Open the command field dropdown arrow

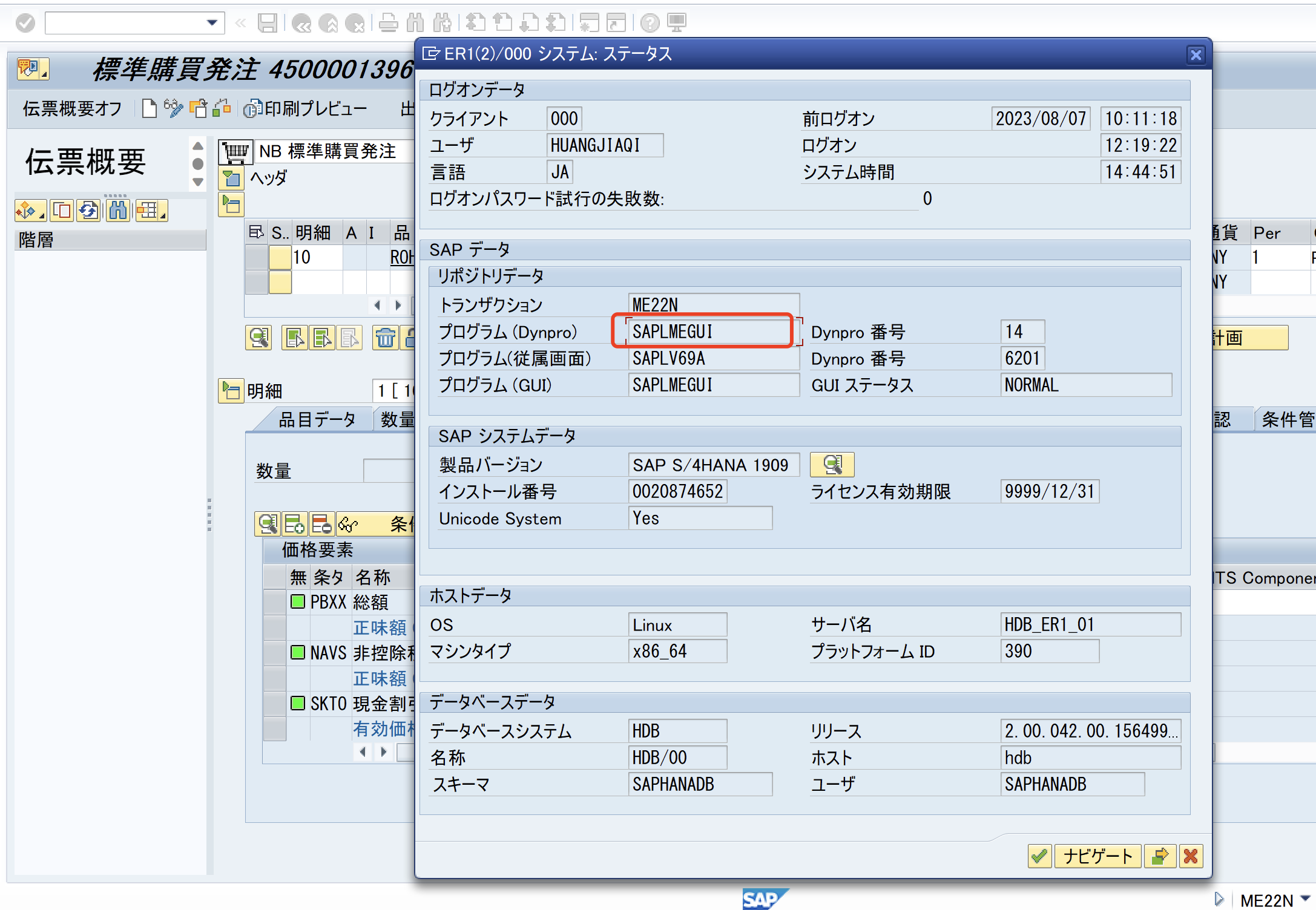[212, 23]
